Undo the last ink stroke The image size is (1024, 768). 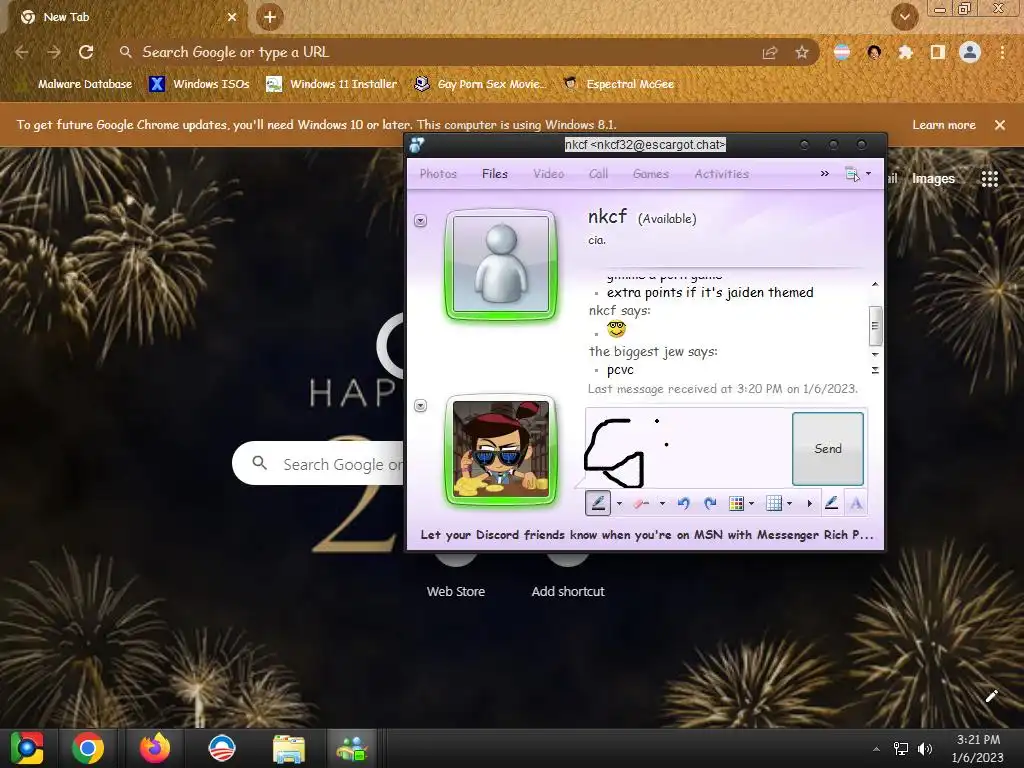pos(684,504)
